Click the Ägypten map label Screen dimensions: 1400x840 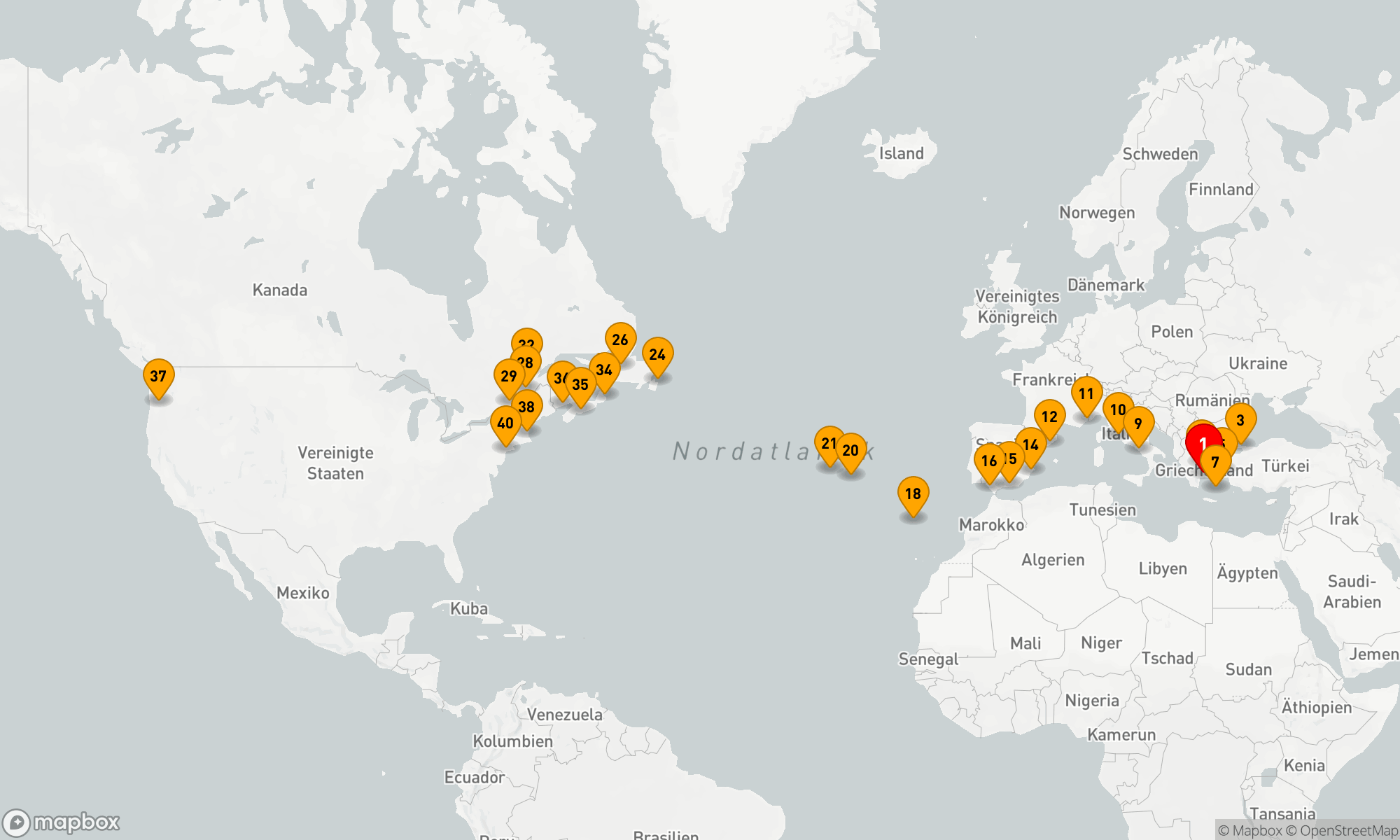1247,573
